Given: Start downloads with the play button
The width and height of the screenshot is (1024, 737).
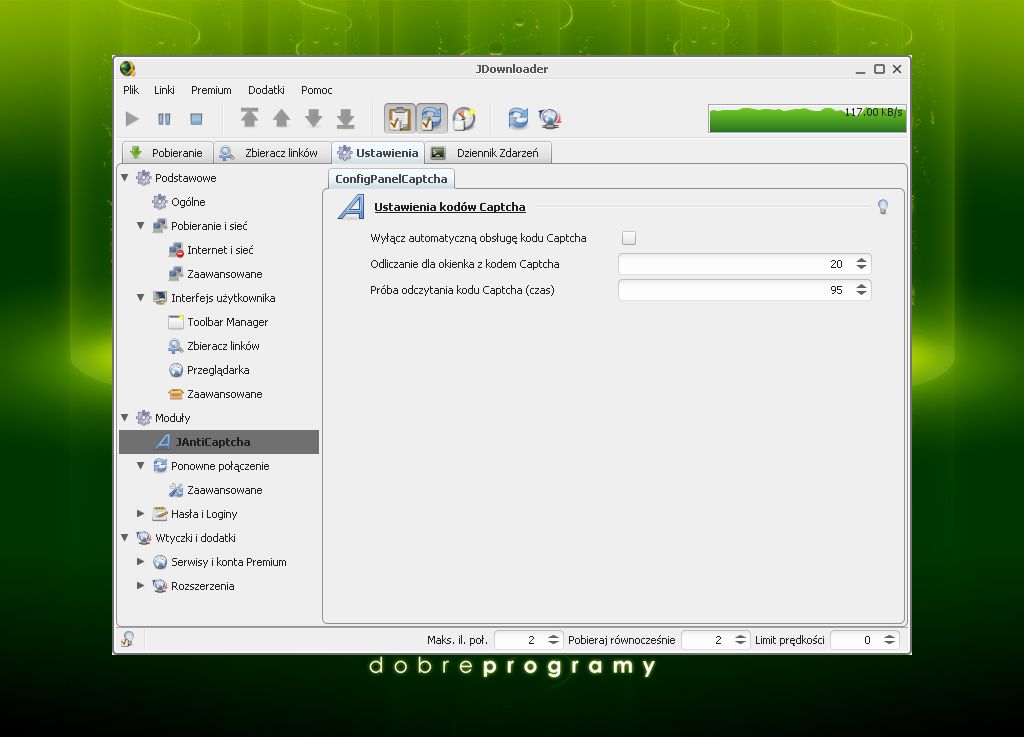Looking at the screenshot, I should (x=132, y=119).
